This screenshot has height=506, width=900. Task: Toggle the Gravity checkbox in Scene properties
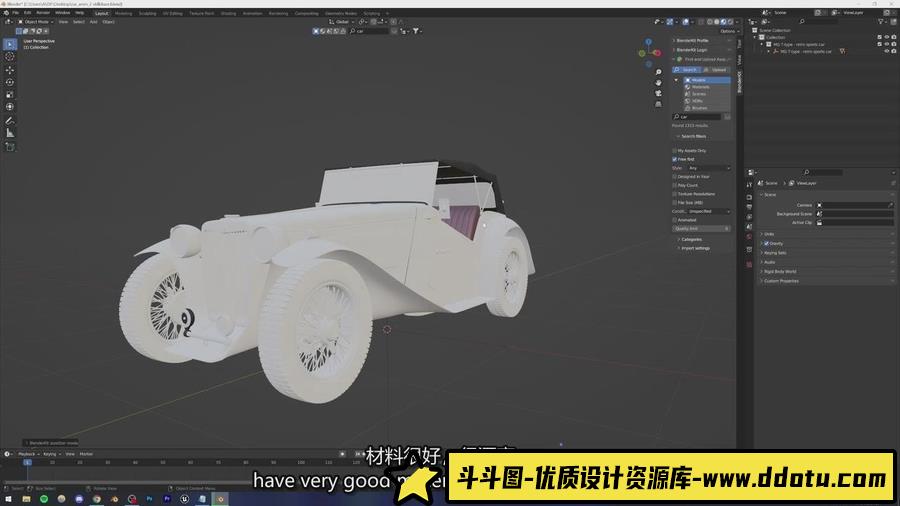(x=766, y=243)
